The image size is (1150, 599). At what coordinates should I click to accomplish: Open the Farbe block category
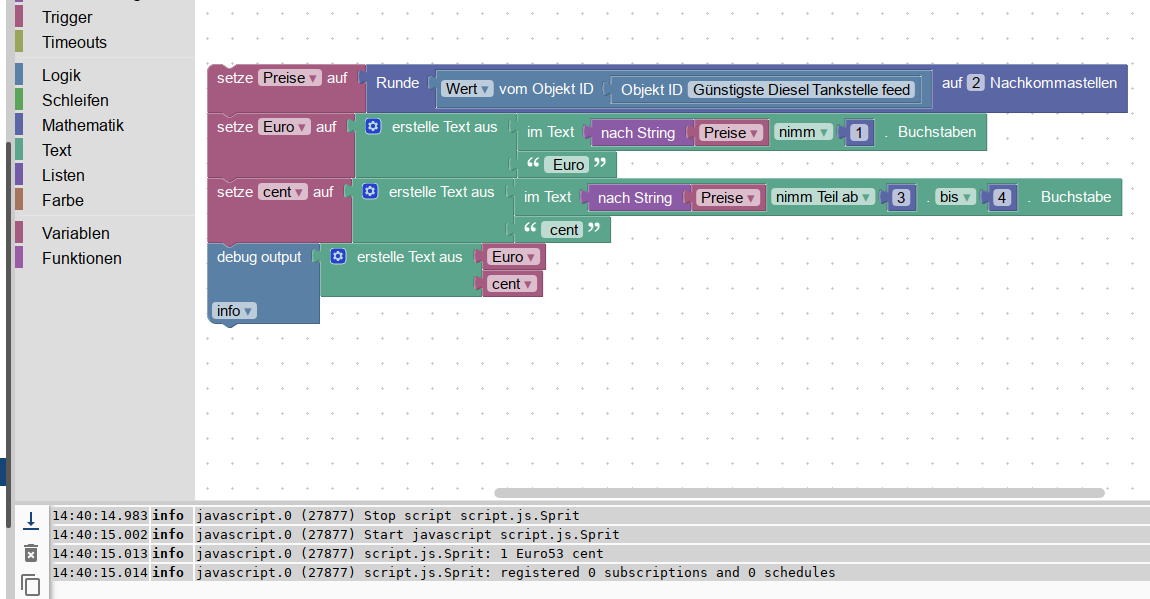[x=62, y=199]
